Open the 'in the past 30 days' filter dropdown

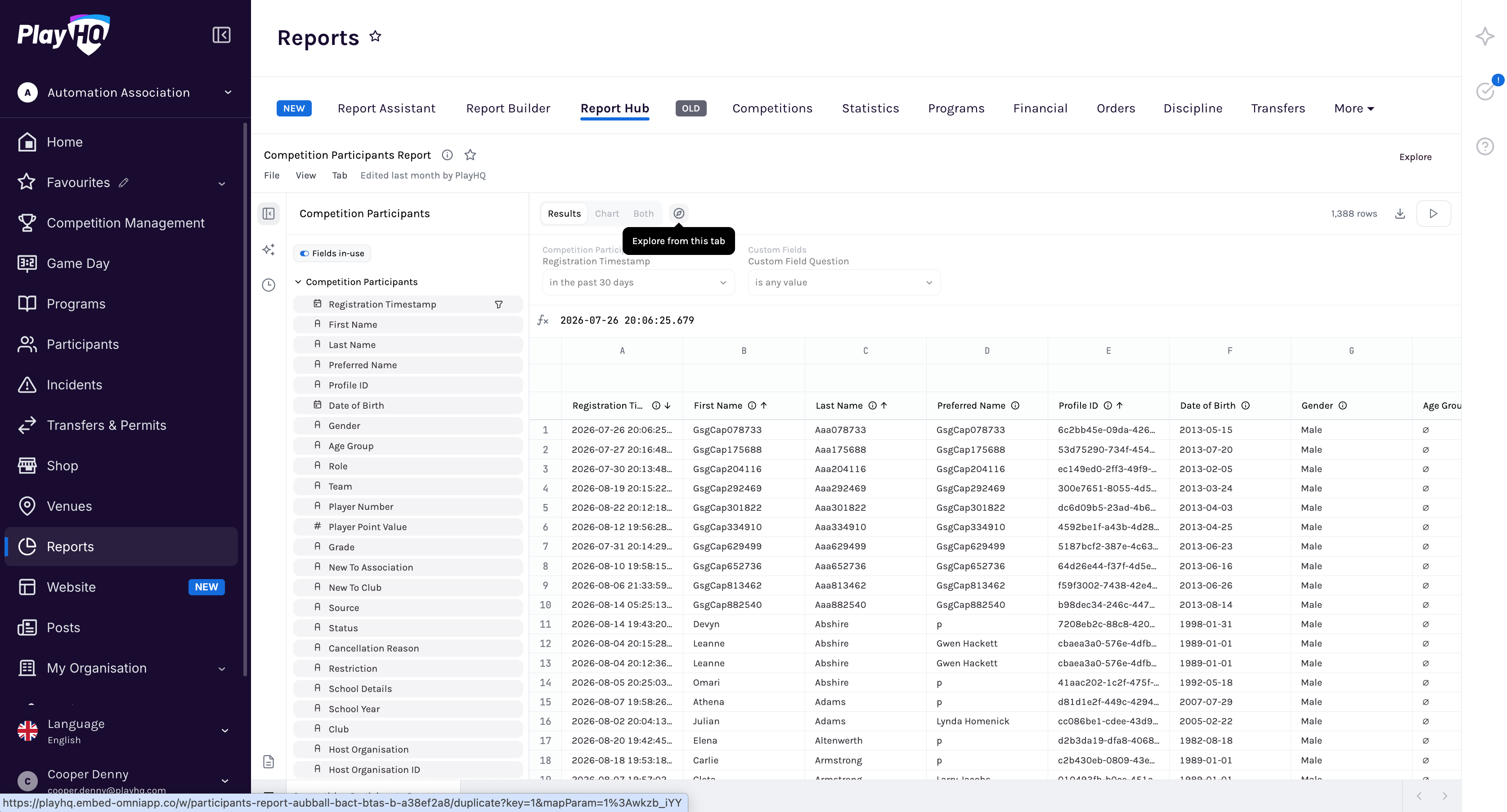[x=638, y=282]
